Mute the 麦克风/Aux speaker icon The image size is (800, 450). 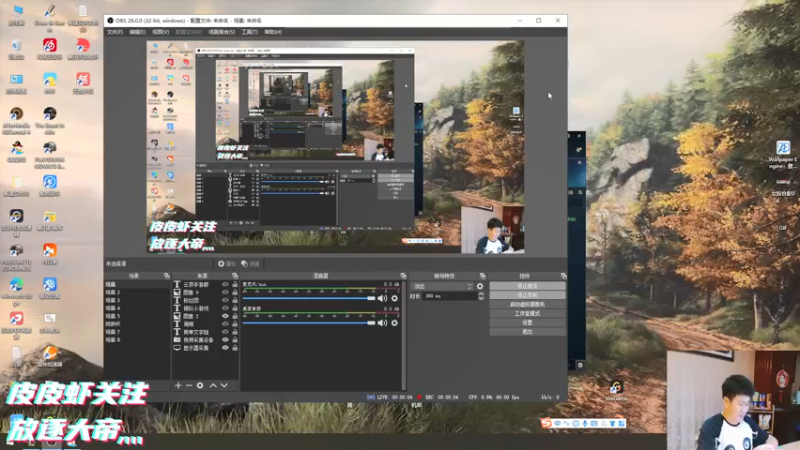(x=382, y=298)
